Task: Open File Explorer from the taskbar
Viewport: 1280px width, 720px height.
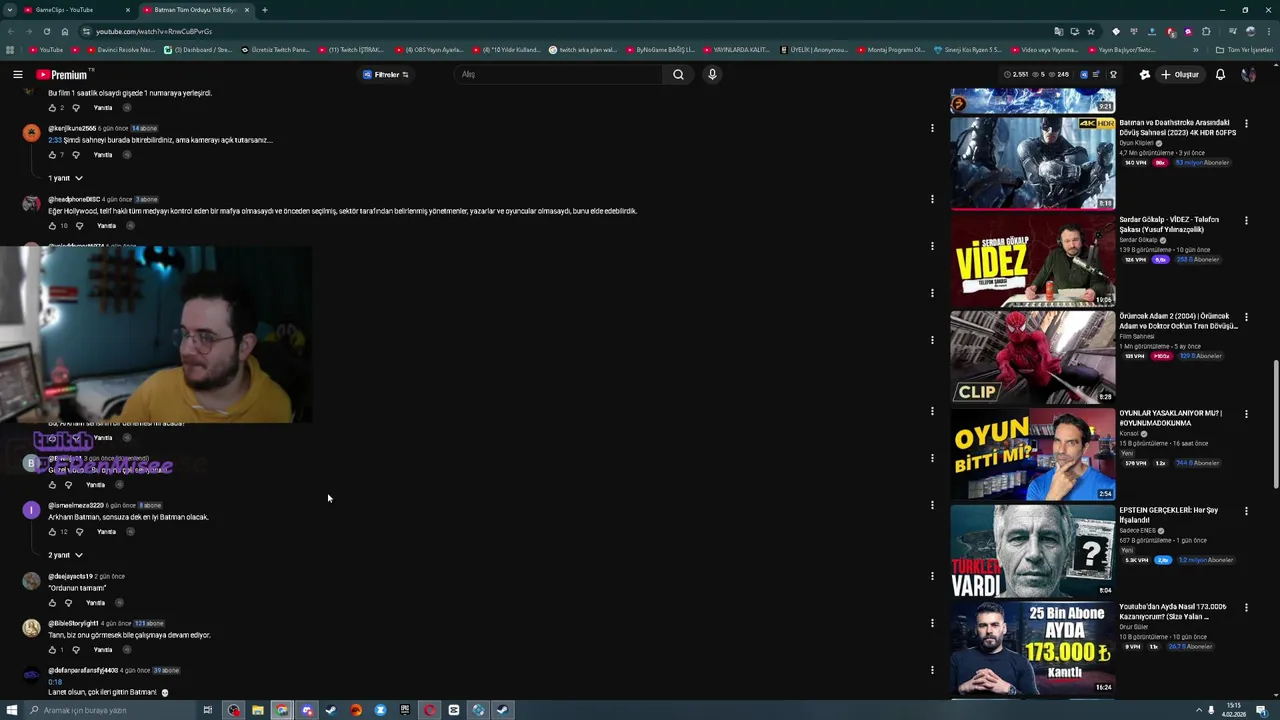Action: click(257, 710)
